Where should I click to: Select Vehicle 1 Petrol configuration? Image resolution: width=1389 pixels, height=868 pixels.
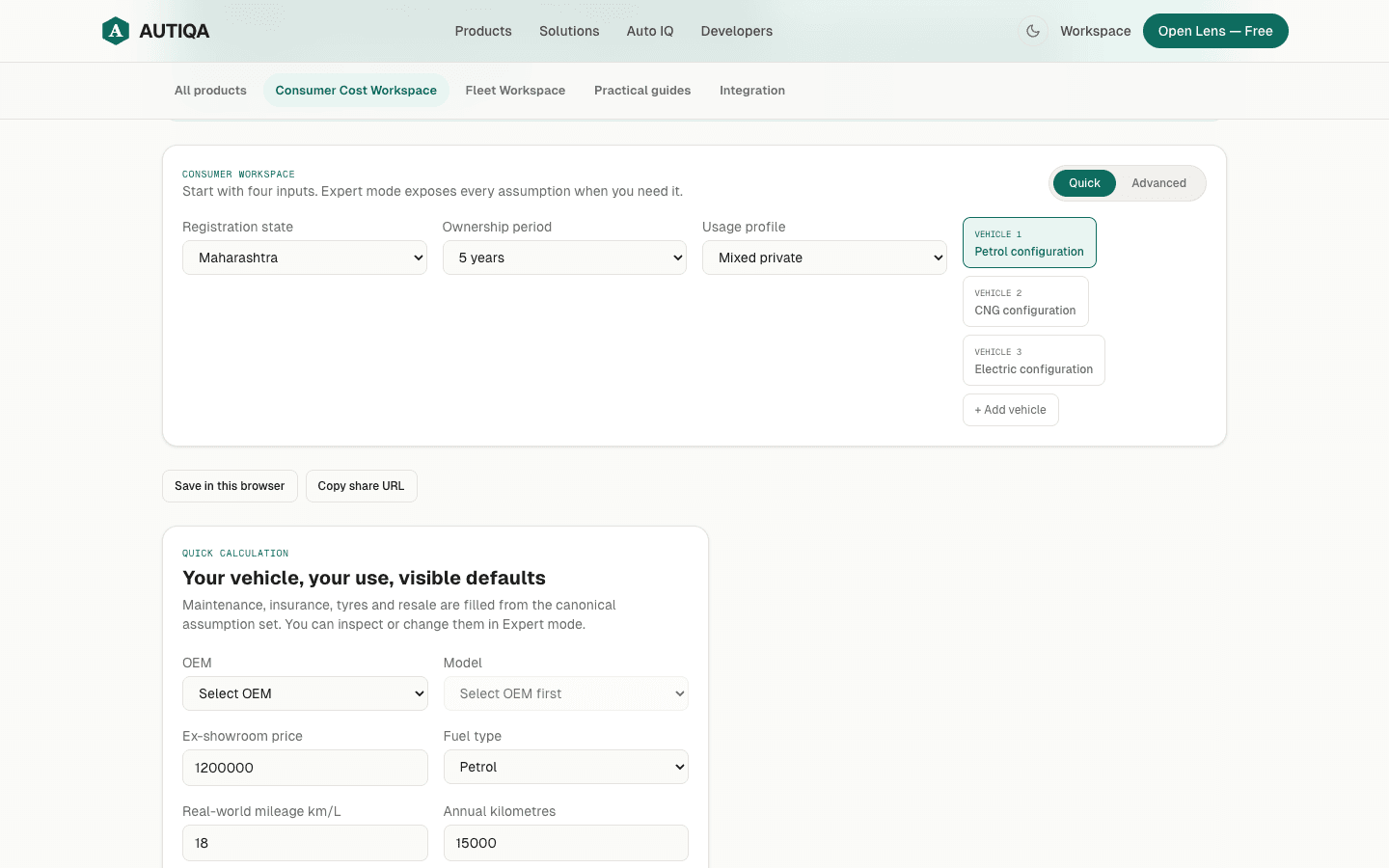(x=1029, y=242)
